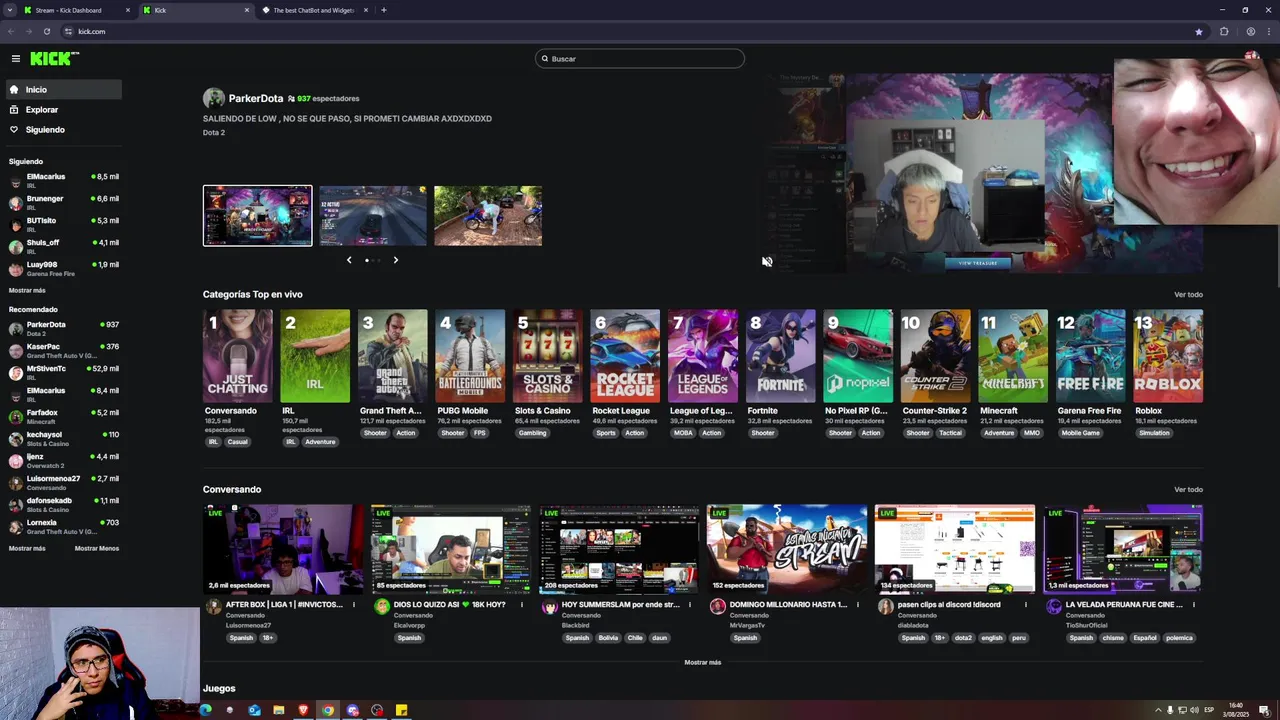The image size is (1280, 720).
Task: Open Farfadox recommended channel
Action: pyautogui.click(x=64, y=416)
